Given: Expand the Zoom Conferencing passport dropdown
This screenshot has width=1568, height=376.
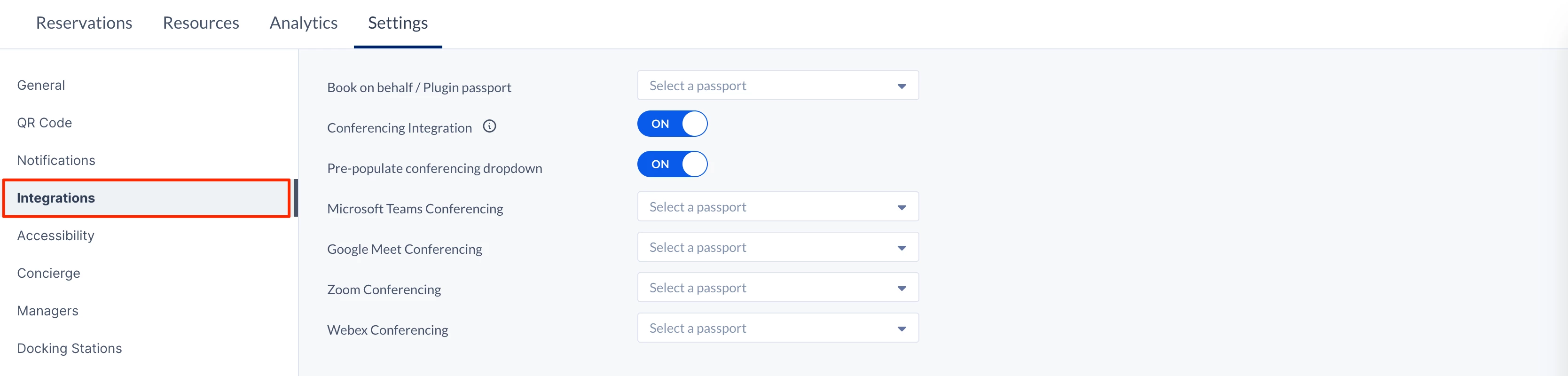Looking at the screenshot, I should (777, 288).
